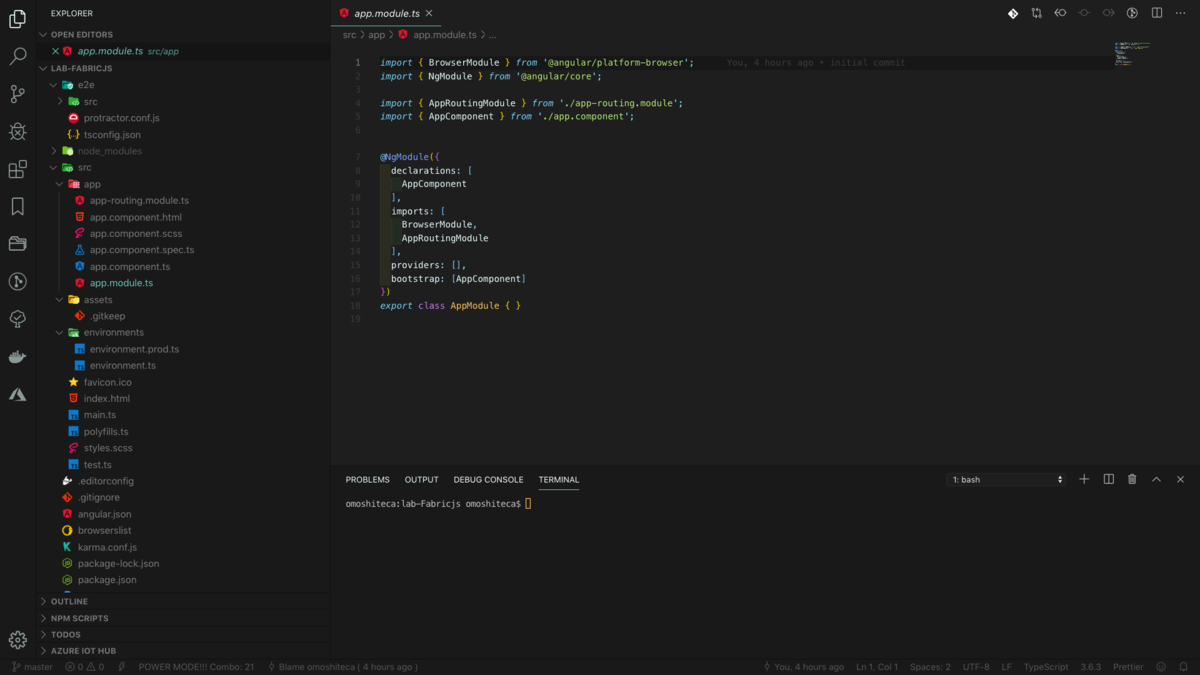Open app.component.scss file
Screen dimensions: 1200x675
(x=136, y=234)
